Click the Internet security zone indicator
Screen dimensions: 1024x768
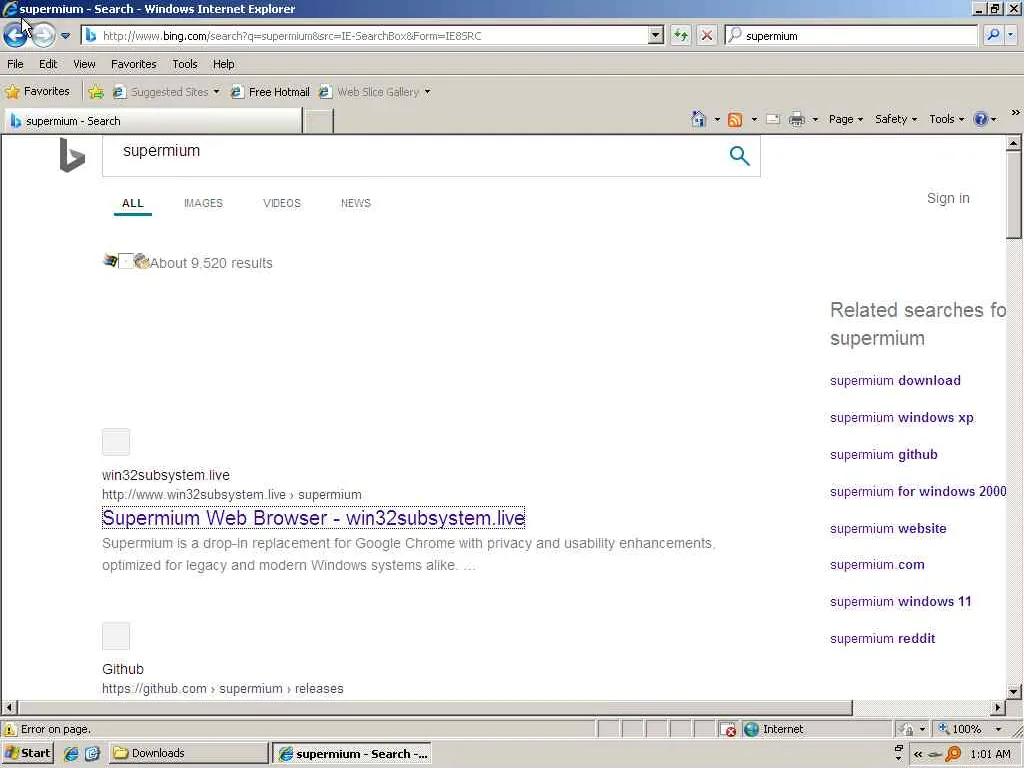click(774, 729)
